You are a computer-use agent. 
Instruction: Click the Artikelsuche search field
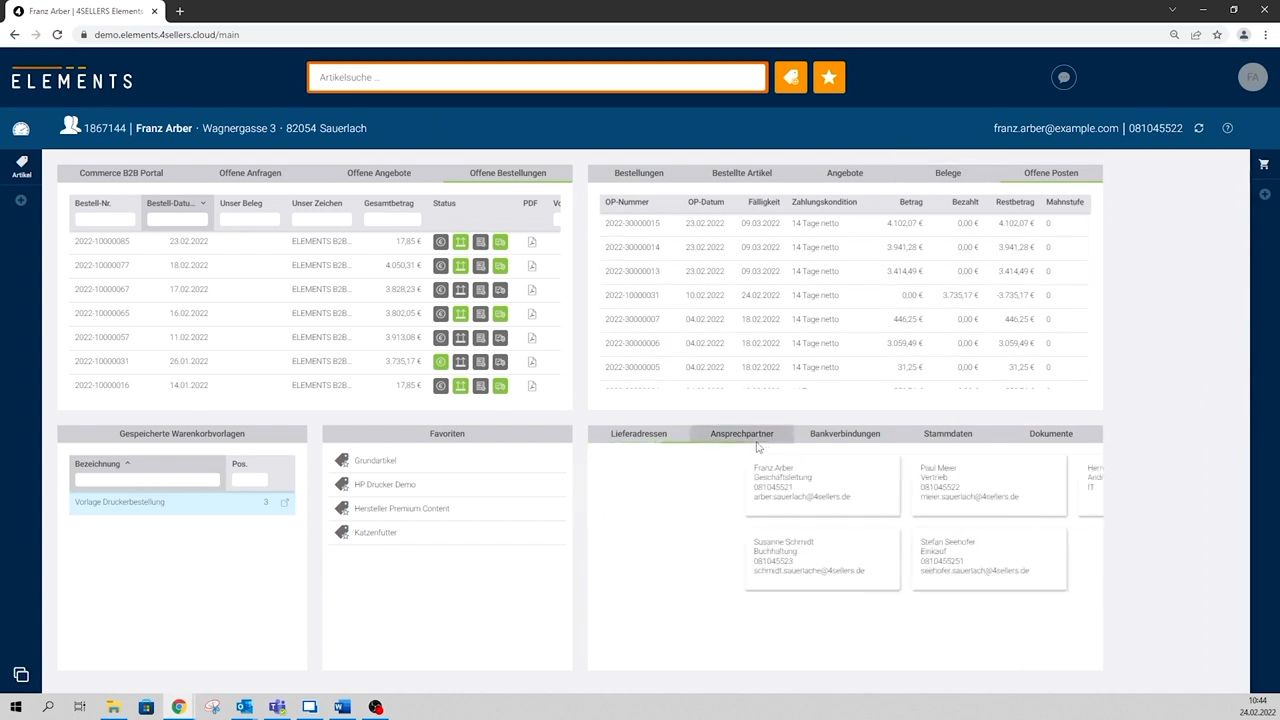coord(537,77)
